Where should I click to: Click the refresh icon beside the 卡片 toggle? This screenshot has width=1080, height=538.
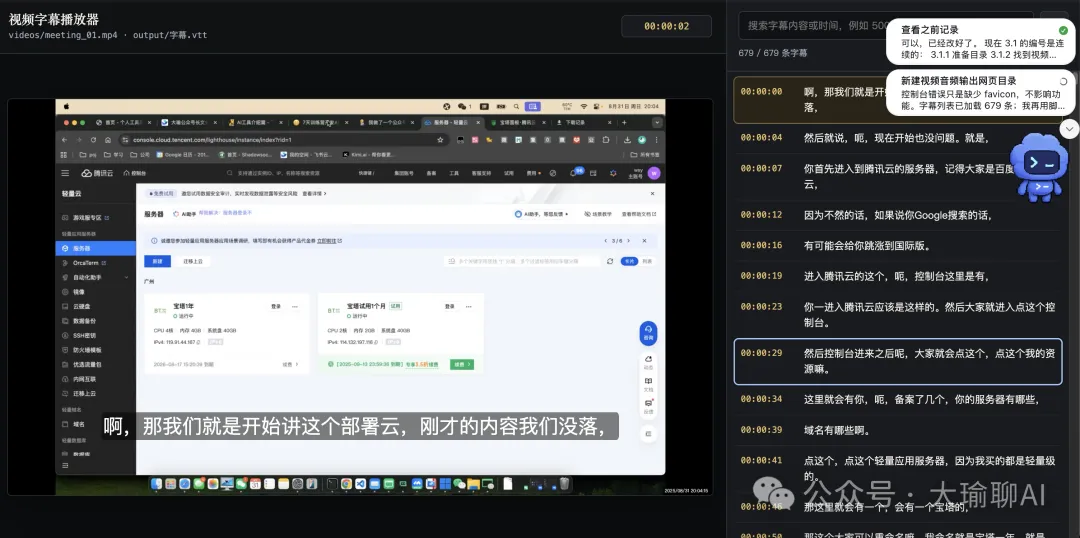tap(610, 261)
